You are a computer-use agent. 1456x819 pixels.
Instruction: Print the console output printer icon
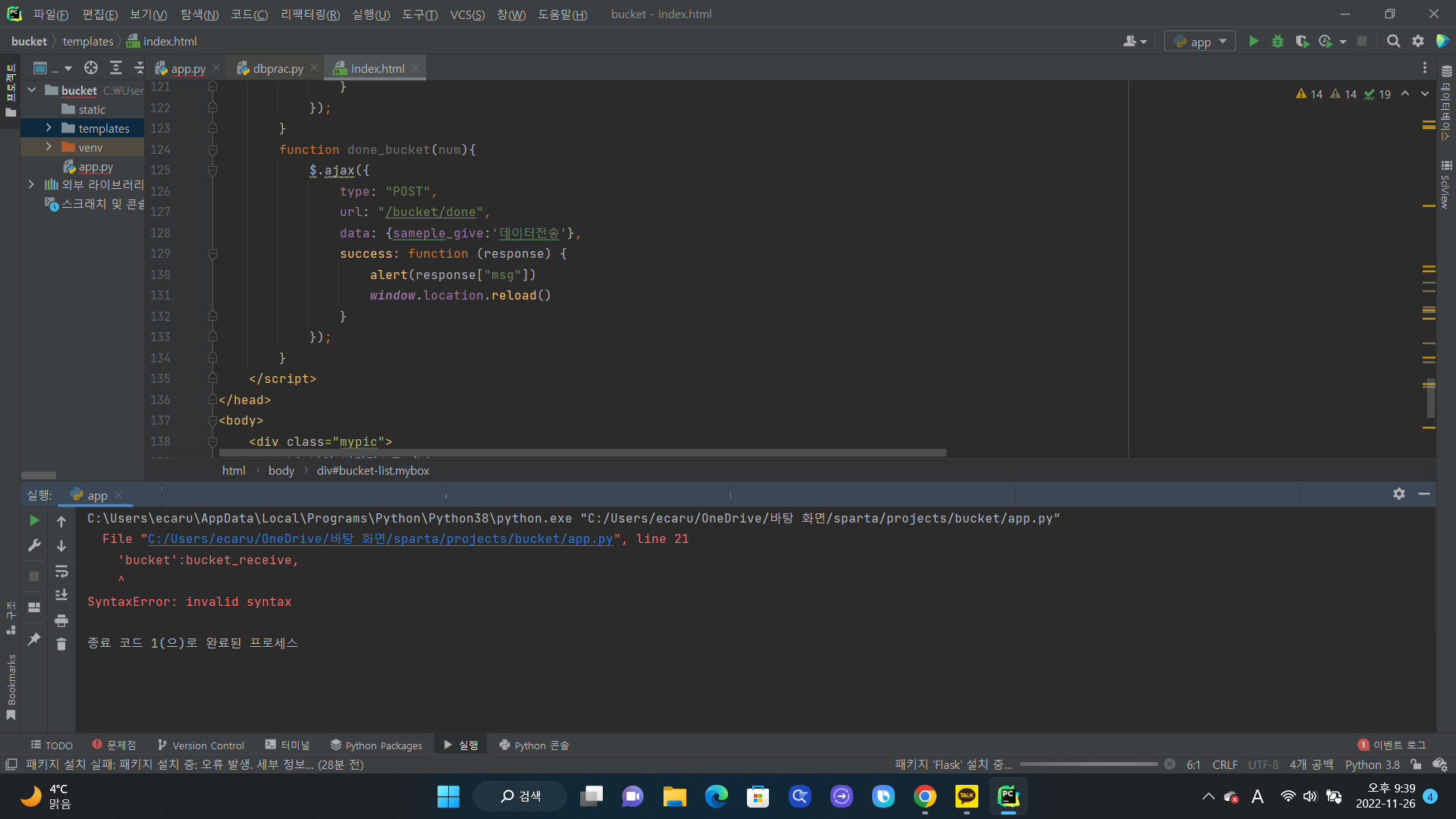pos(61,620)
